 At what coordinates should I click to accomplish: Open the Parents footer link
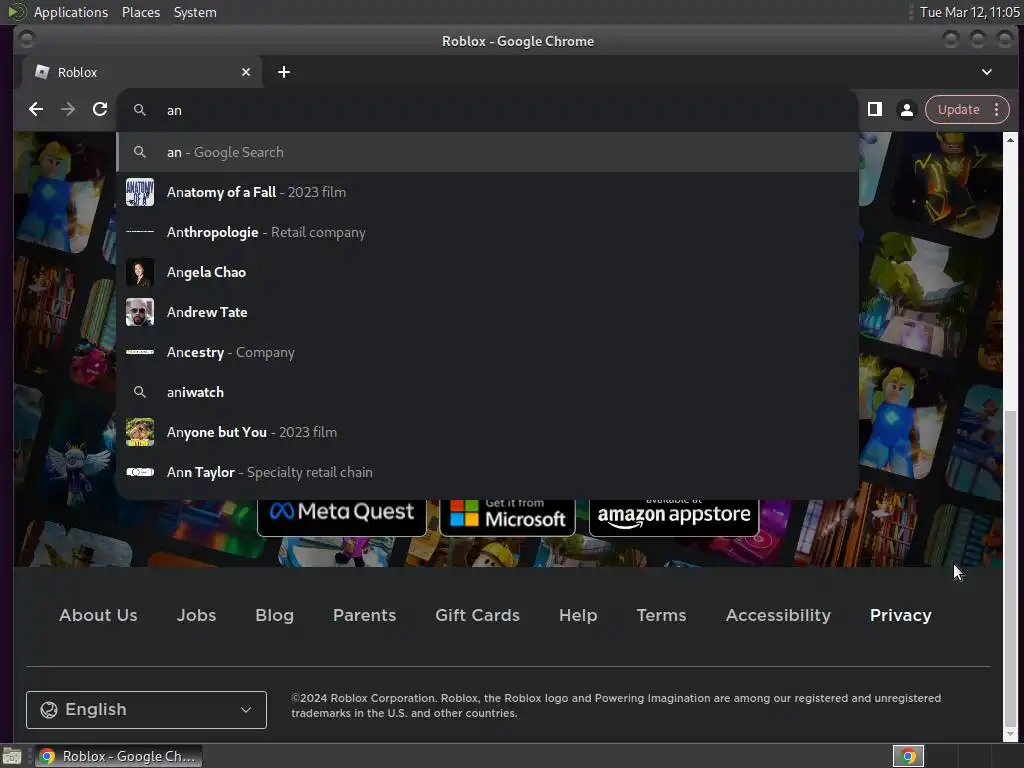click(x=364, y=615)
